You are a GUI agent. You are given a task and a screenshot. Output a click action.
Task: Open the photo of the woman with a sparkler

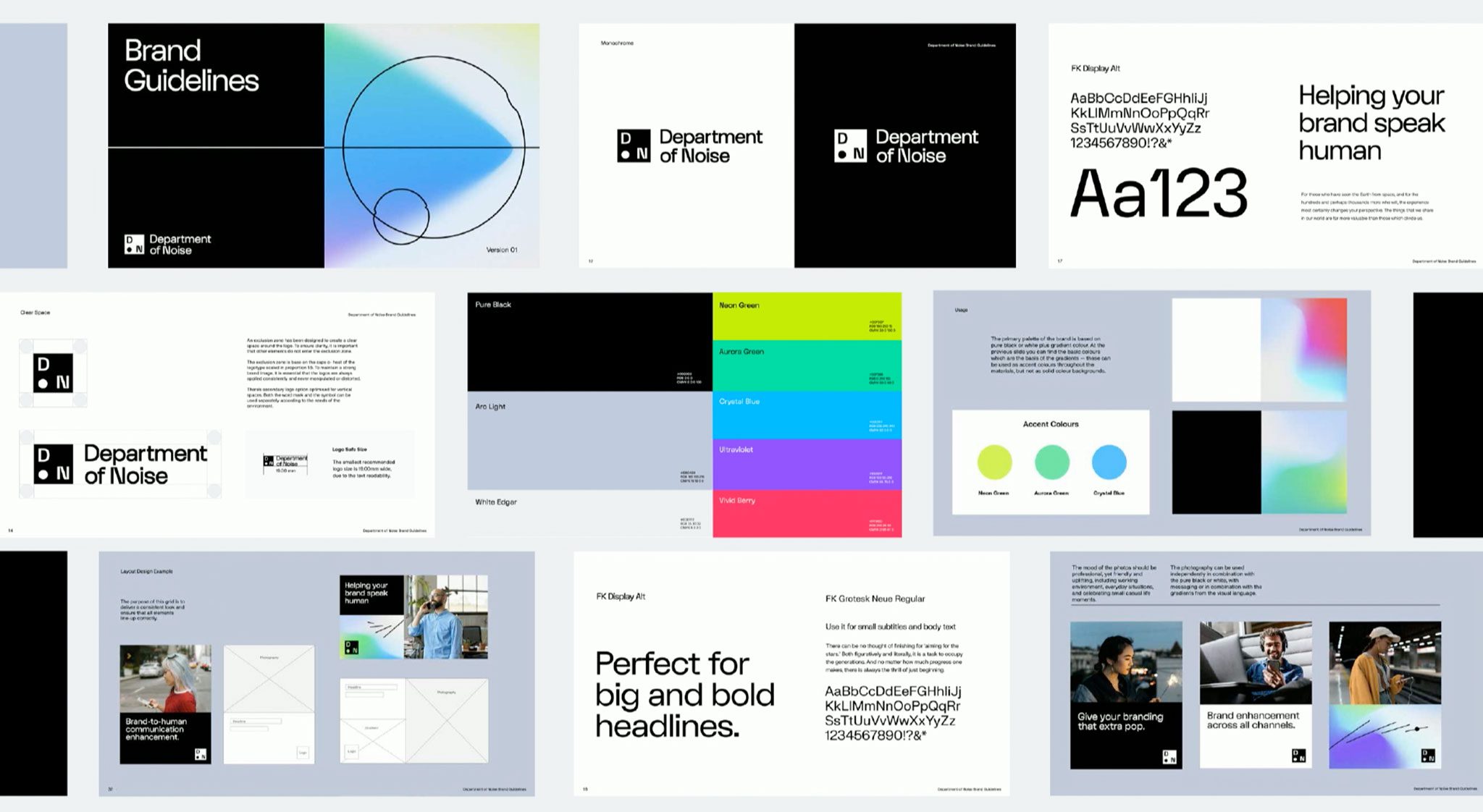coord(1126,661)
